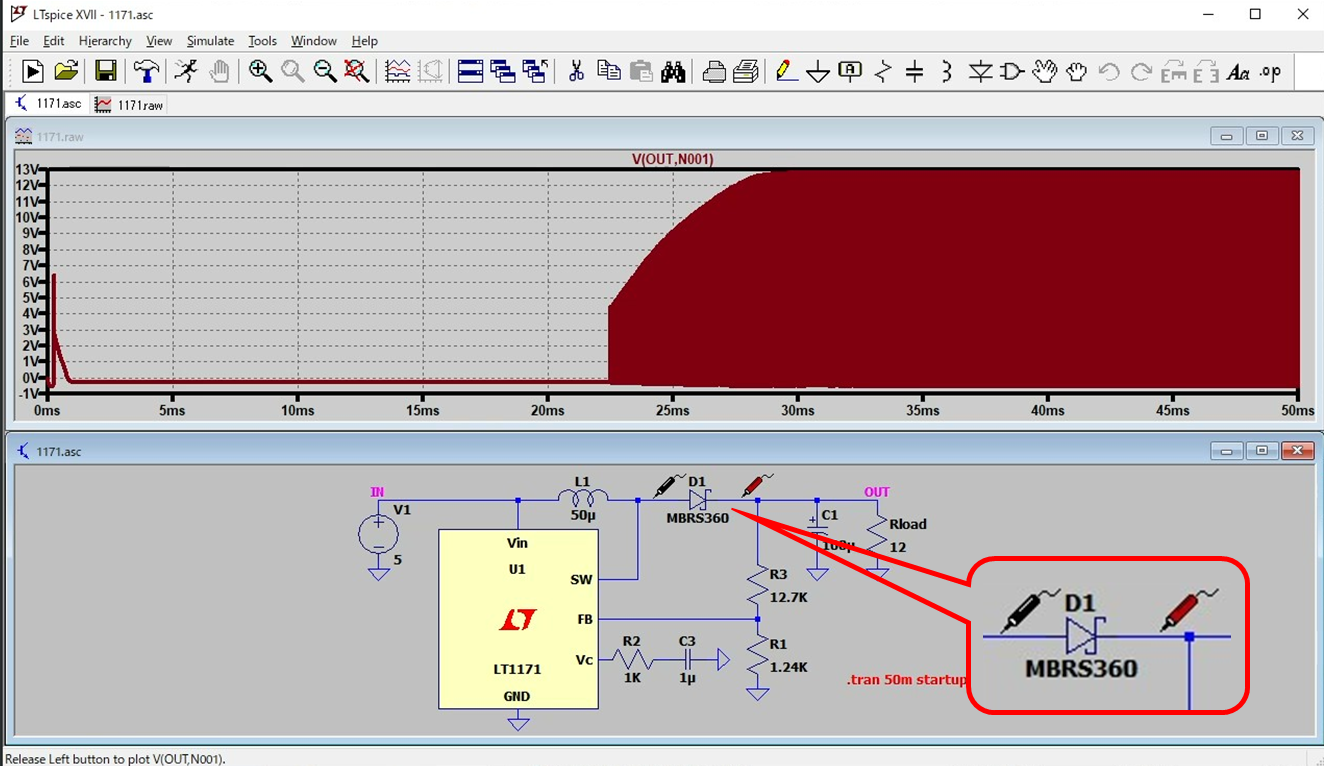This screenshot has width=1324, height=766.
Task: Open Find with the binoculars icon
Action: [x=673, y=71]
